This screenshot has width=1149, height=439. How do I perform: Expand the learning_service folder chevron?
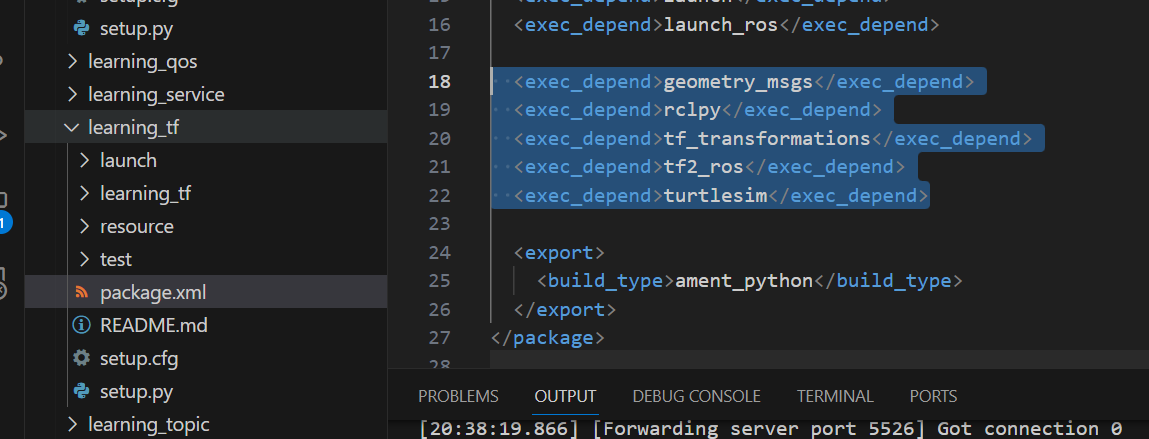tap(72, 95)
